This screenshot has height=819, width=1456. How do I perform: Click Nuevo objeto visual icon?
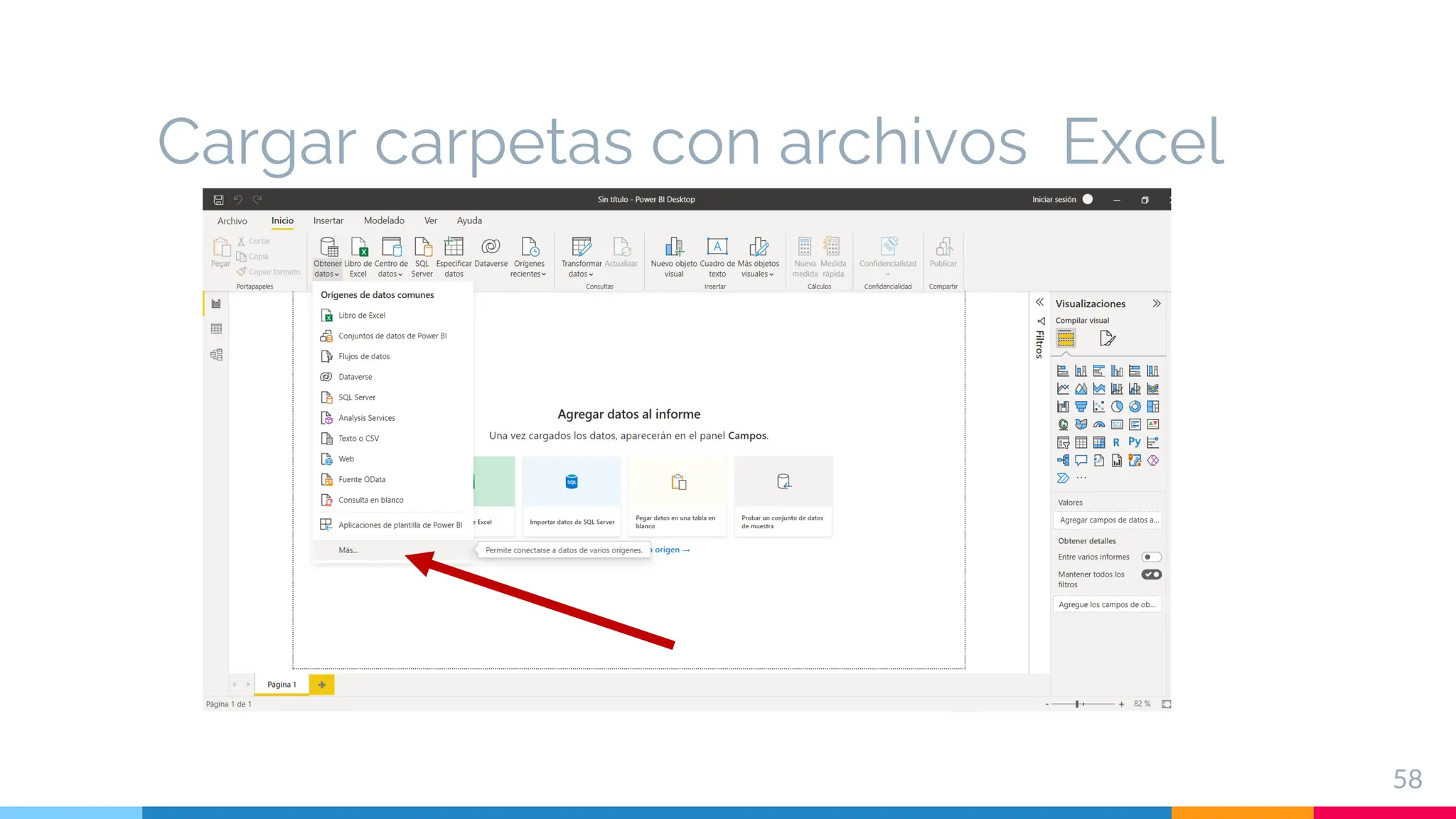coord(674,257)
